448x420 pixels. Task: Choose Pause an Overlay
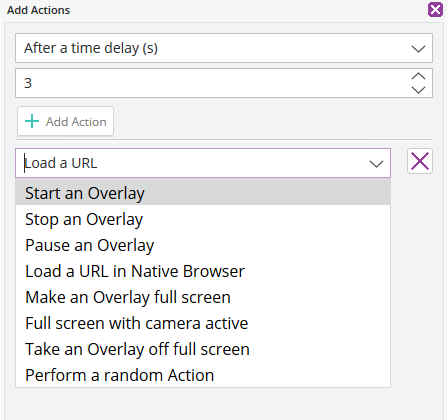[x=203, y=245]
